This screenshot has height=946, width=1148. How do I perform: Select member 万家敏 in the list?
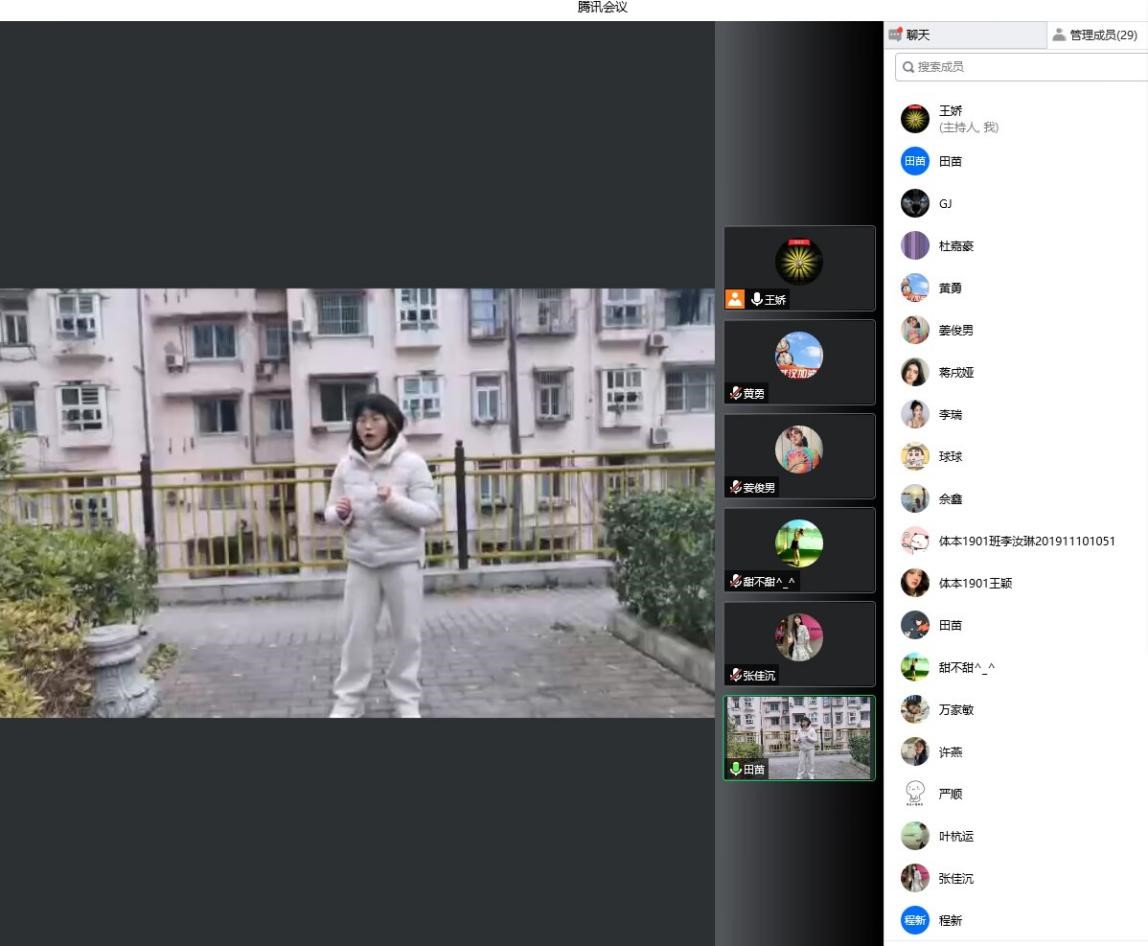[955, 710]
